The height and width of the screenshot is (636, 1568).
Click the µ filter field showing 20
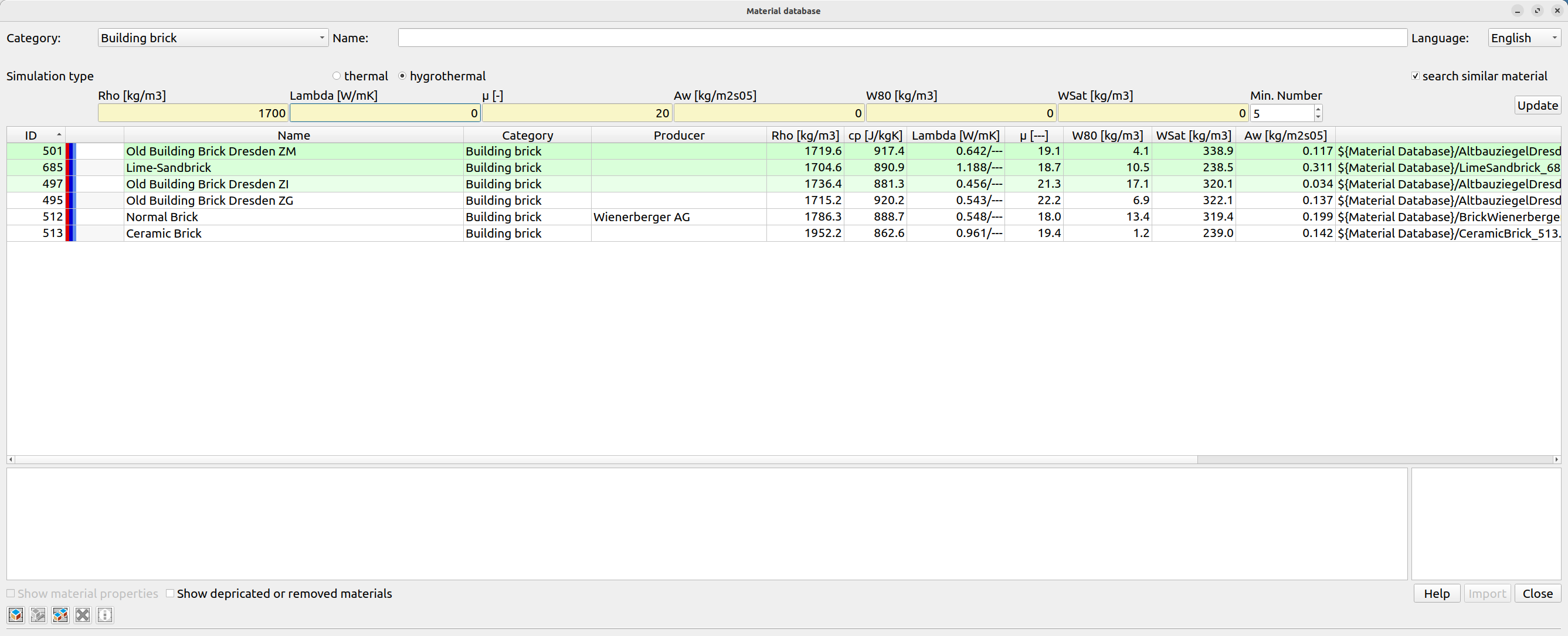(577, 113)
